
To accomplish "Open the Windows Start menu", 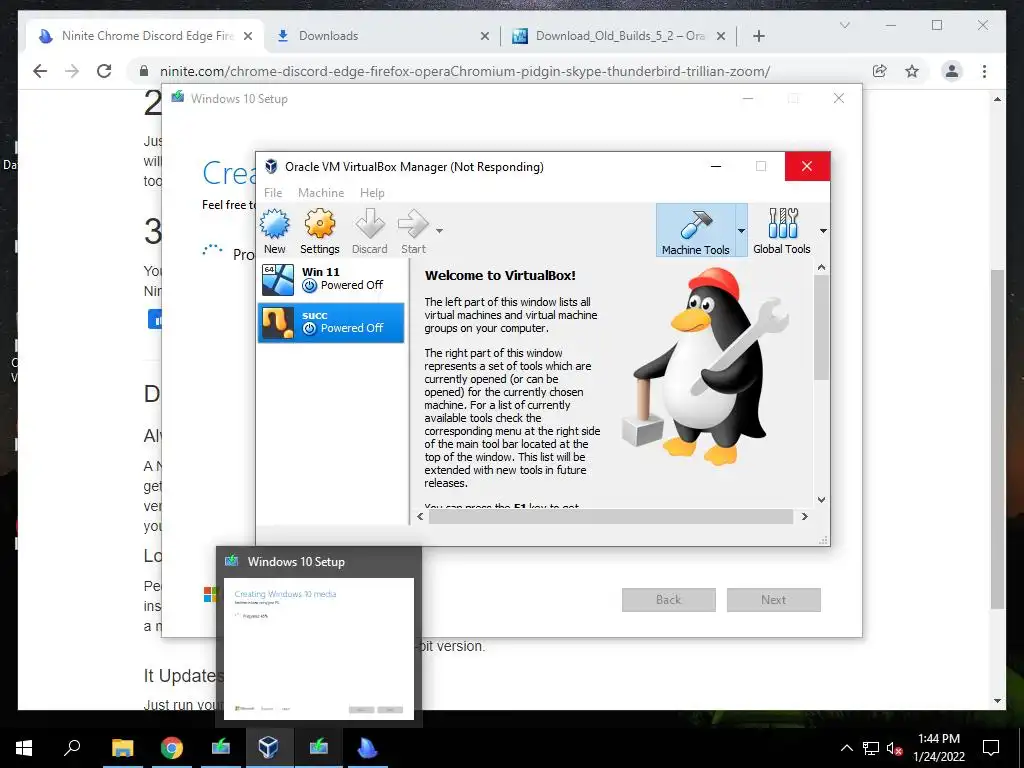I will [24, 748].
